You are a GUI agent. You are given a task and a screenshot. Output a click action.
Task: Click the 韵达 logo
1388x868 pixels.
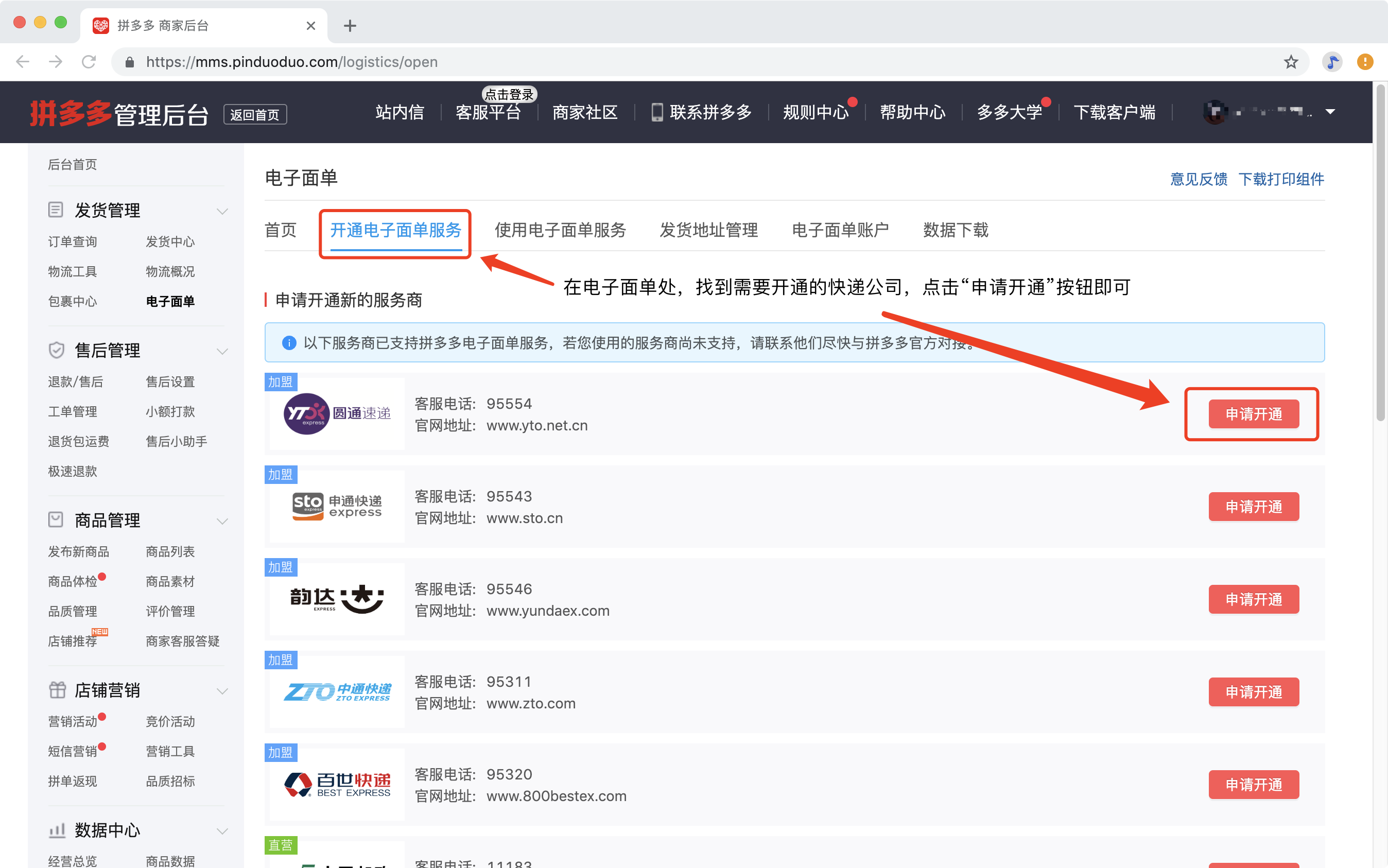[x=337, y=599]
